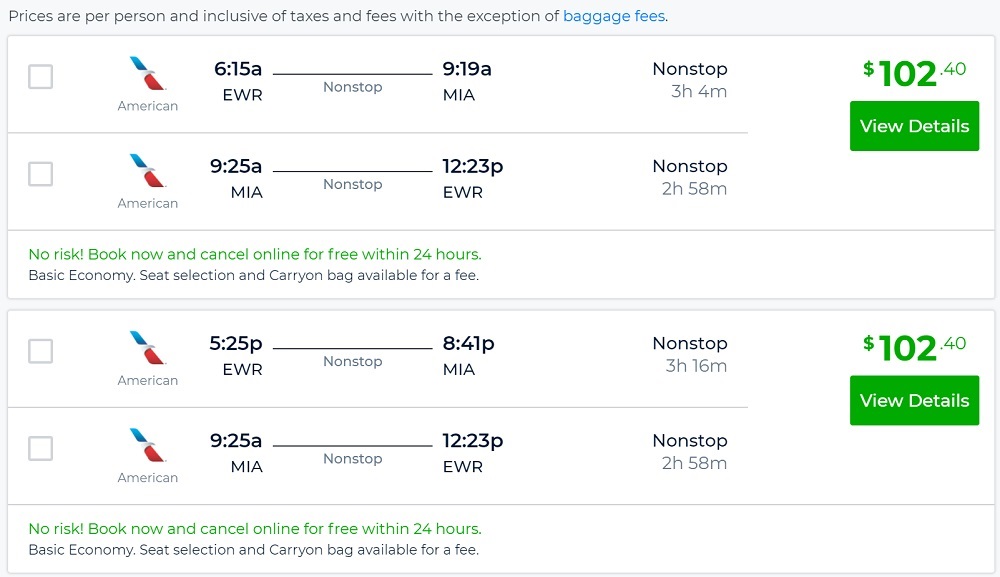The image size is (1000, 577).
Task: Open the baggage fees link
Action: coord(613,15)
